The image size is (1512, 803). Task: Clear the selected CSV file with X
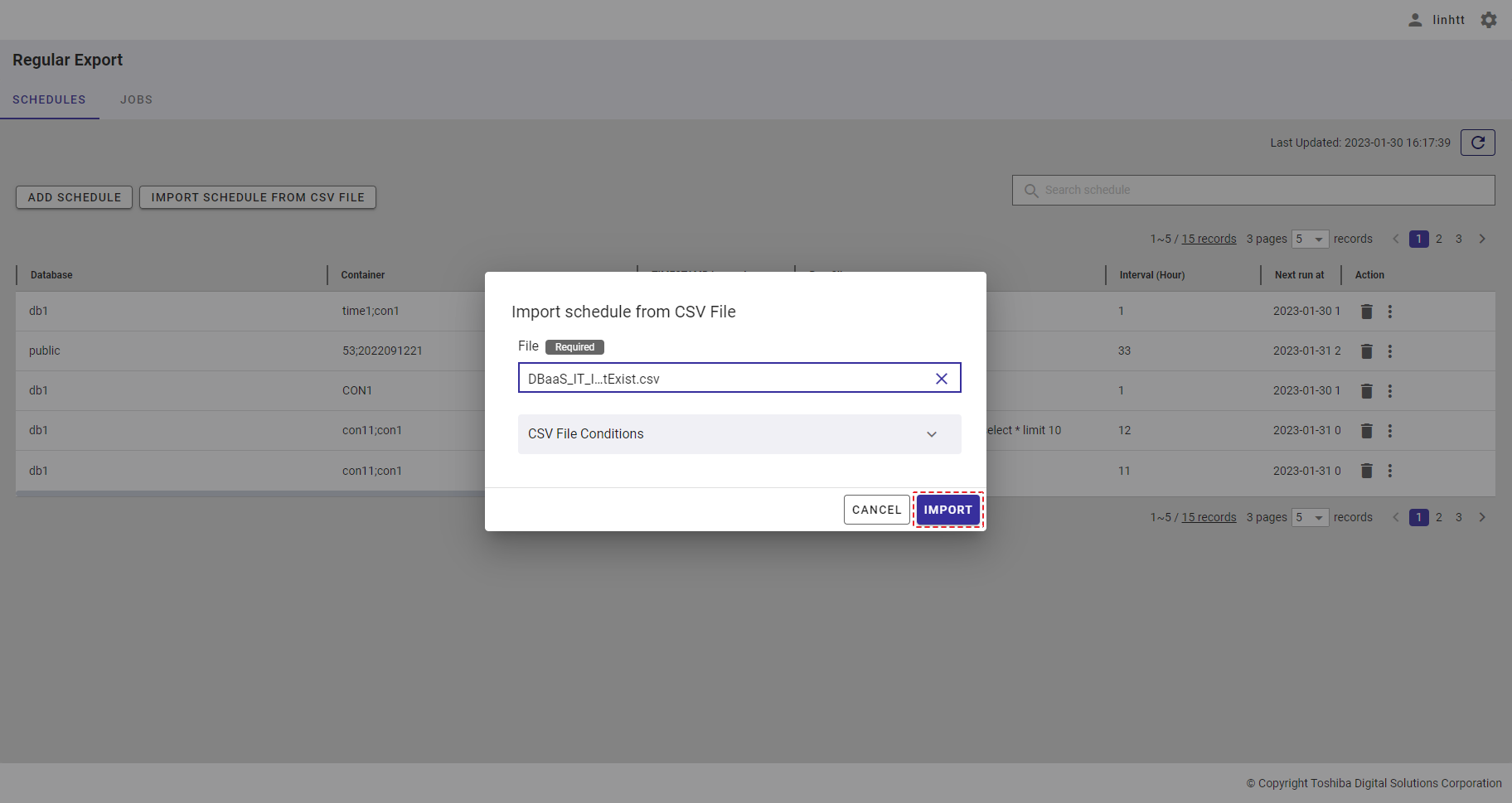(941, 379)
